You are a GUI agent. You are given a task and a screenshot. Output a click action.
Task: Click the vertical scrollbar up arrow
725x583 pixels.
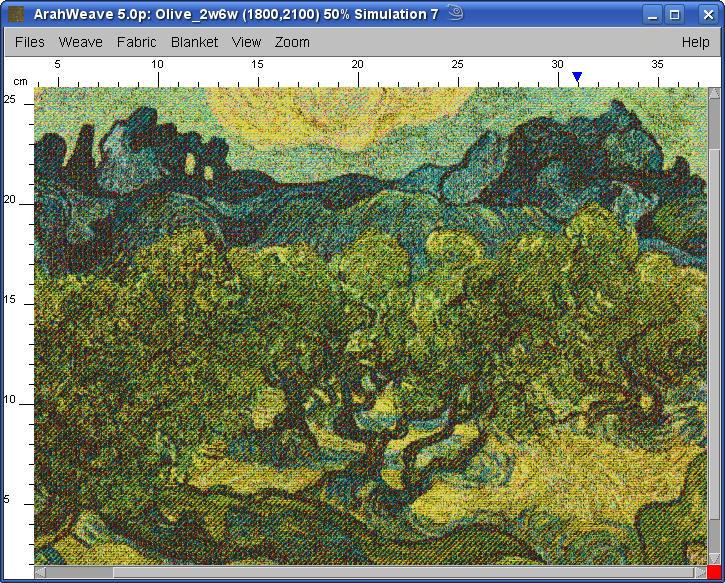pyautogui.click(x=713, y=93)
